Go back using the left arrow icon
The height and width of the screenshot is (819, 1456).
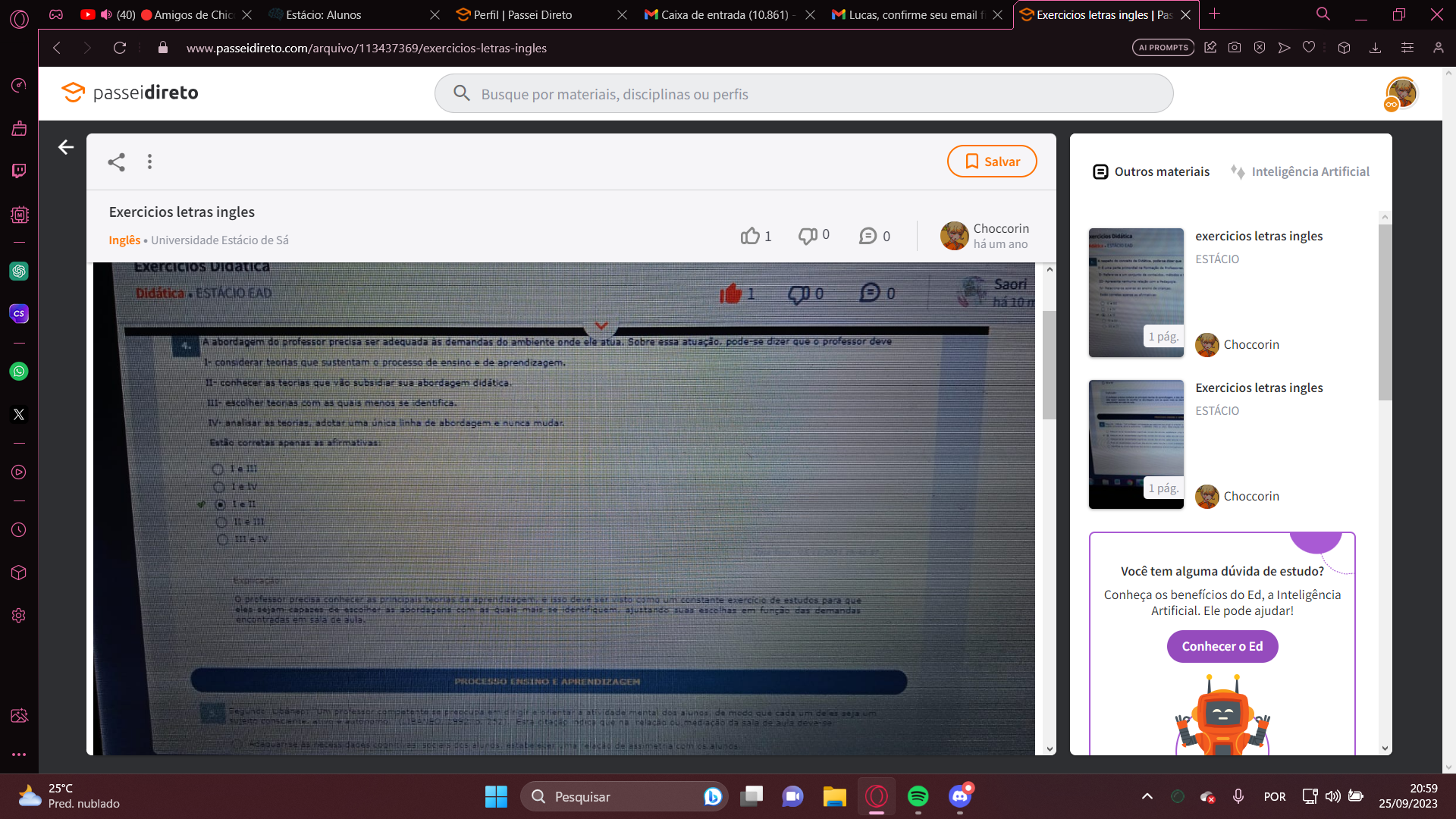66,147
